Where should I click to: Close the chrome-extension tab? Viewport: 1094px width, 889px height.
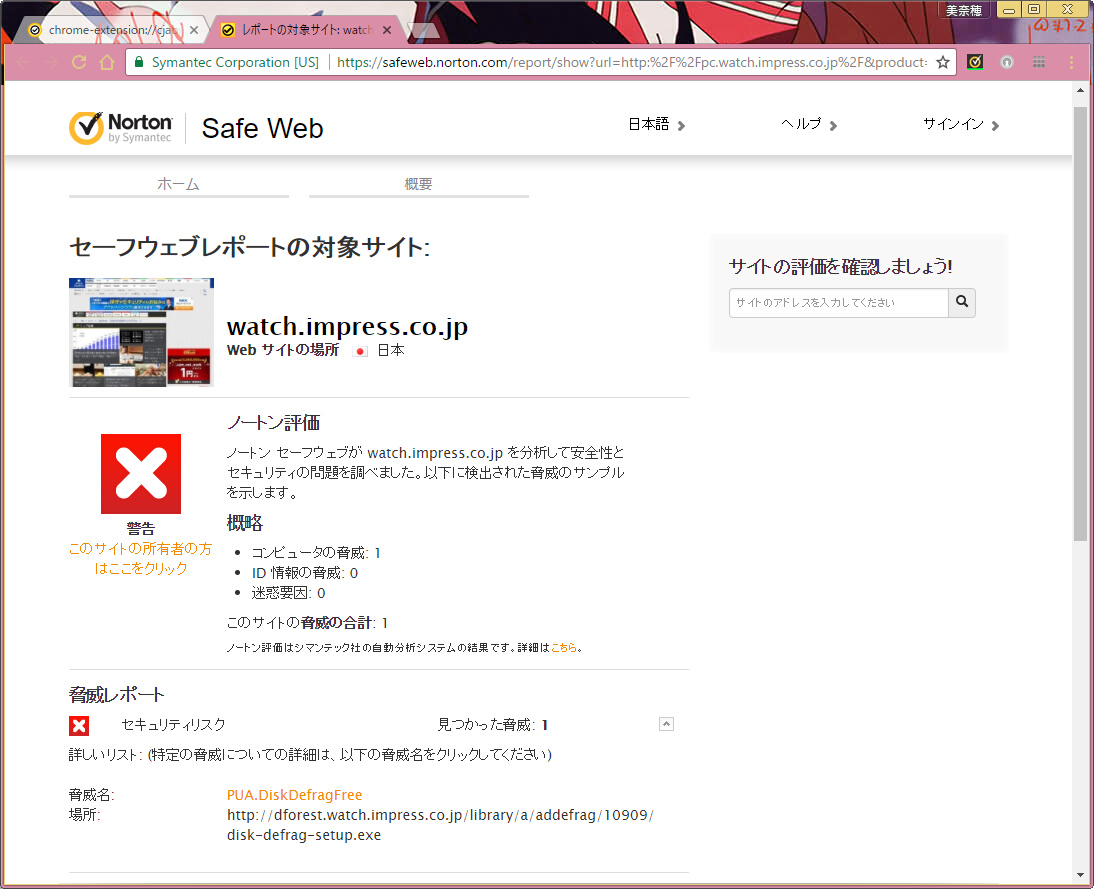[x=194, y=30]
